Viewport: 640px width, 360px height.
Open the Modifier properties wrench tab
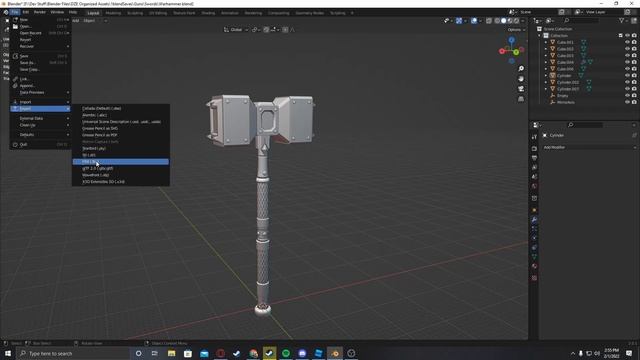tap(534, 220)
